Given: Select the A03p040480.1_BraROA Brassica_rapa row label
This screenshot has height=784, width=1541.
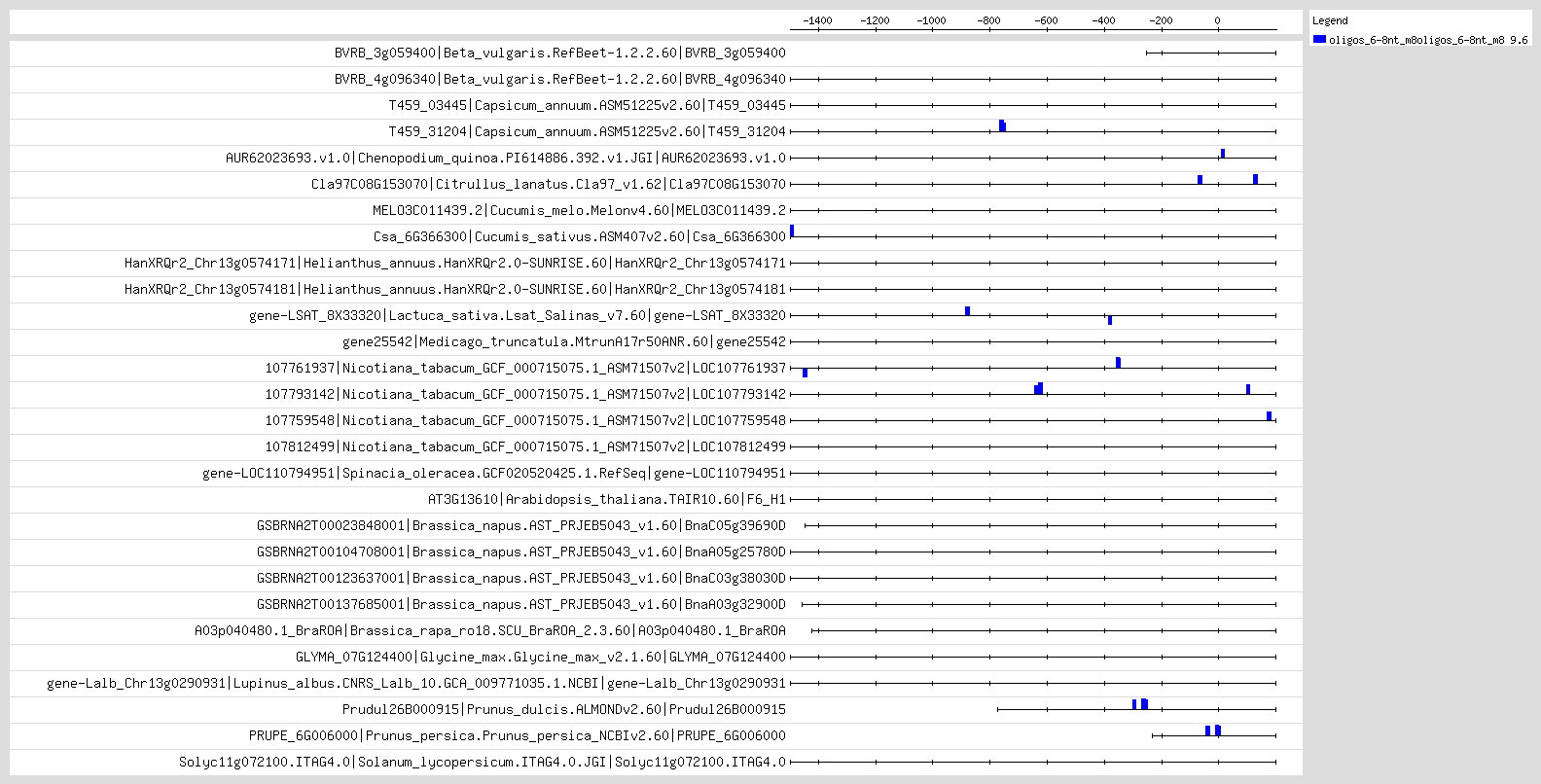Looking at the screenshot, I should tap(490, 630).
